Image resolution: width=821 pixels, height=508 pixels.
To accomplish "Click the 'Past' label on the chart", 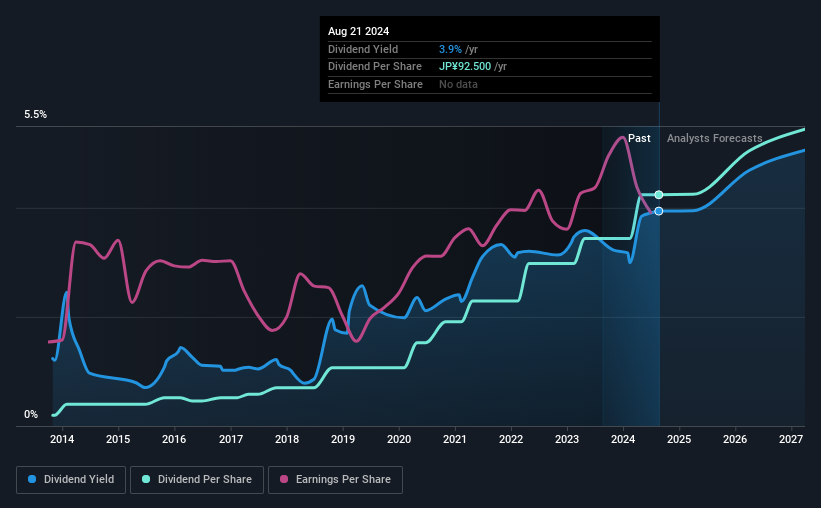I will [639, 138].
